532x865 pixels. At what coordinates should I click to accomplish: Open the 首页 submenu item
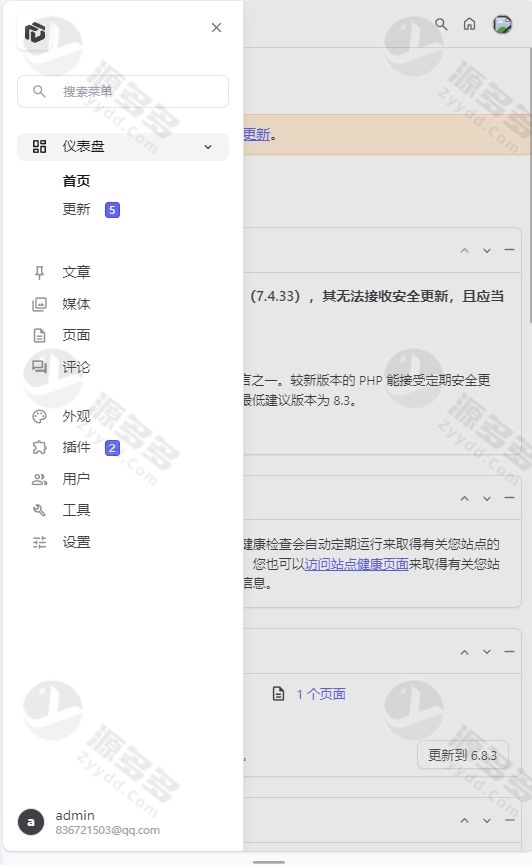coord(76,181)
